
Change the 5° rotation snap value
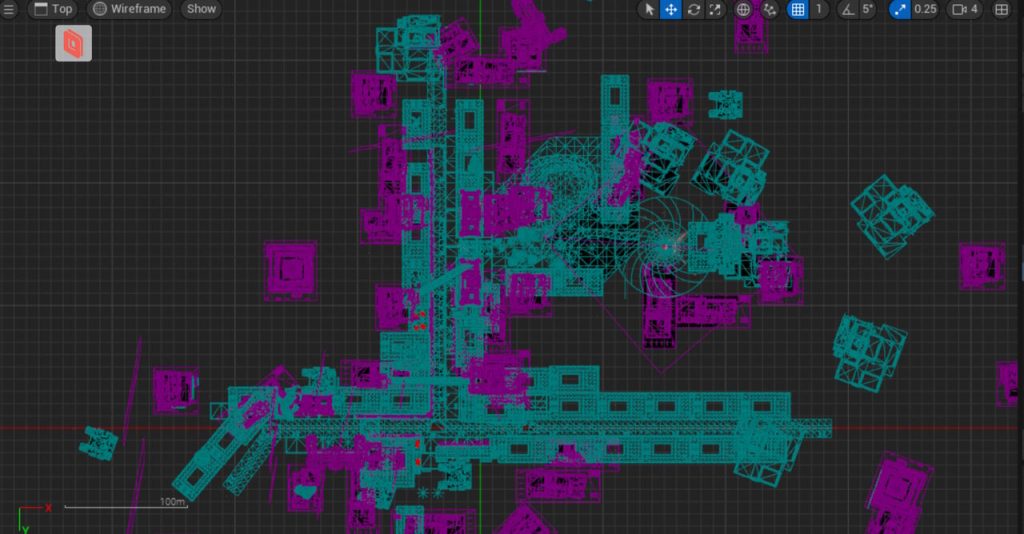click(870, 9)
